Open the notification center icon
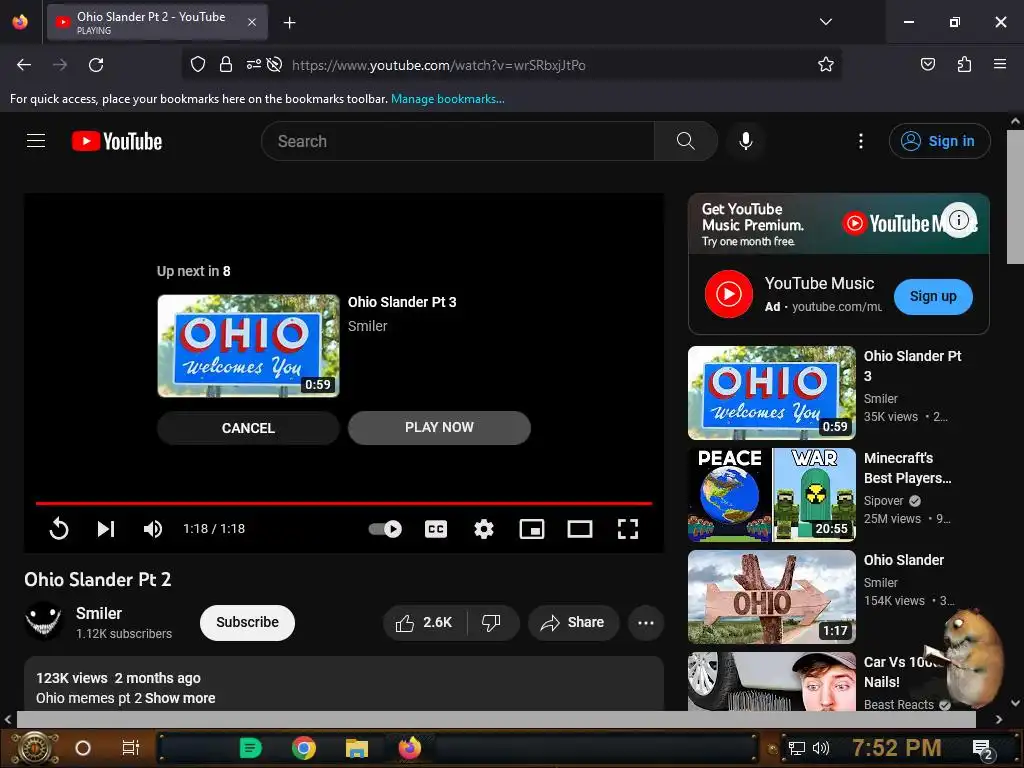The width and height of the screenshot is (1024, 768). 982,749
